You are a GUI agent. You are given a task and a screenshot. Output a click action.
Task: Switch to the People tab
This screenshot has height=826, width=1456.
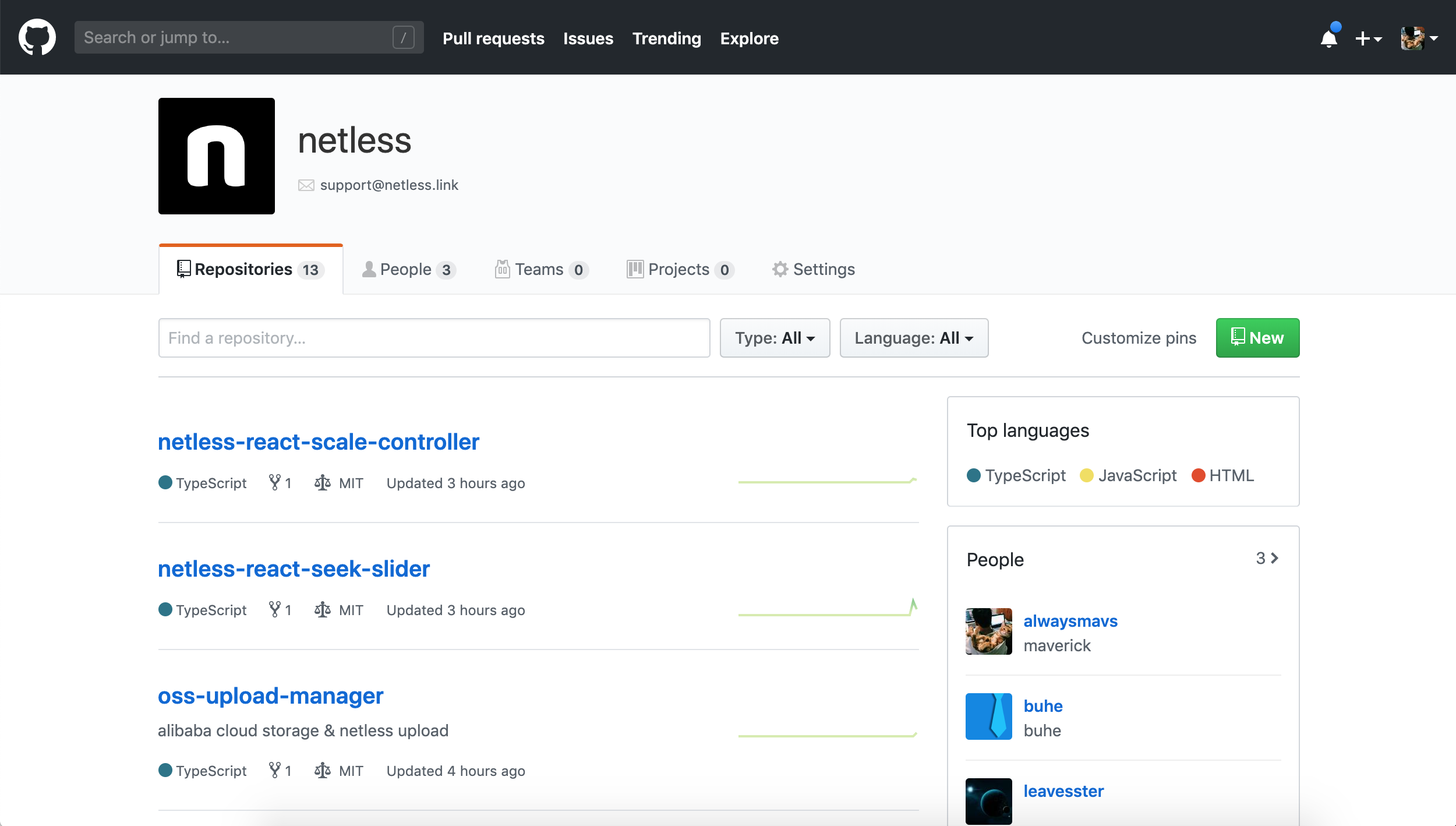[409, 269]
